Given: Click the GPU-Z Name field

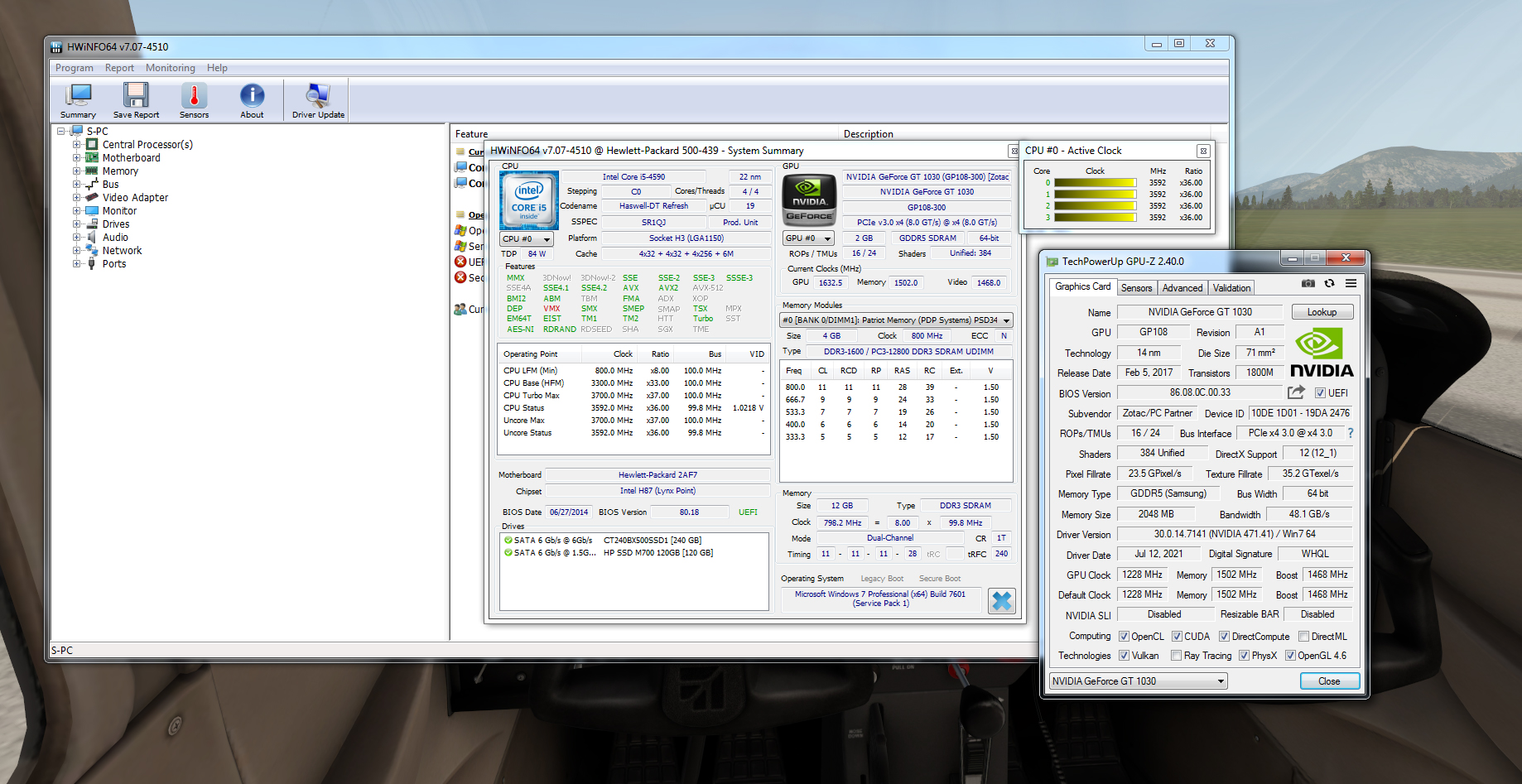Looking at the screenshot, I should coord(1200,312).
